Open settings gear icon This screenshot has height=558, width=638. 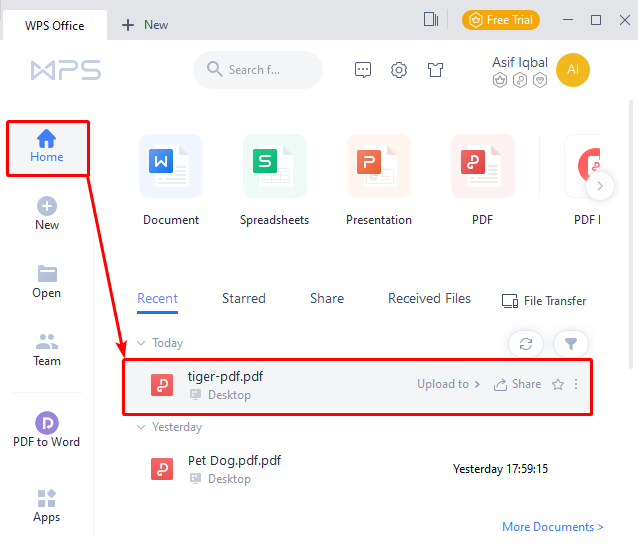coord(399,70)
